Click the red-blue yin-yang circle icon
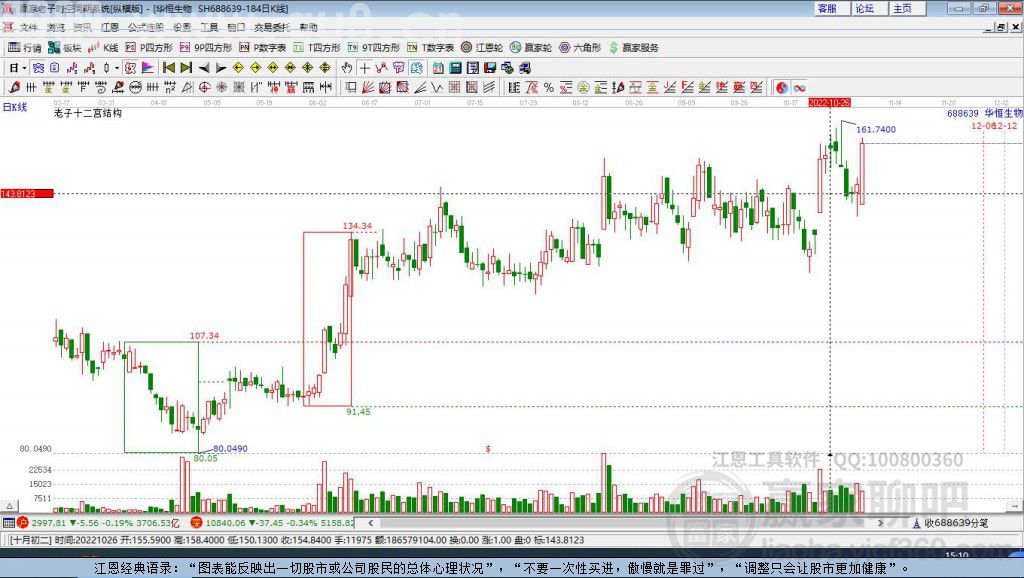The height and width of the screenshot is (578, 1024). 781,88
